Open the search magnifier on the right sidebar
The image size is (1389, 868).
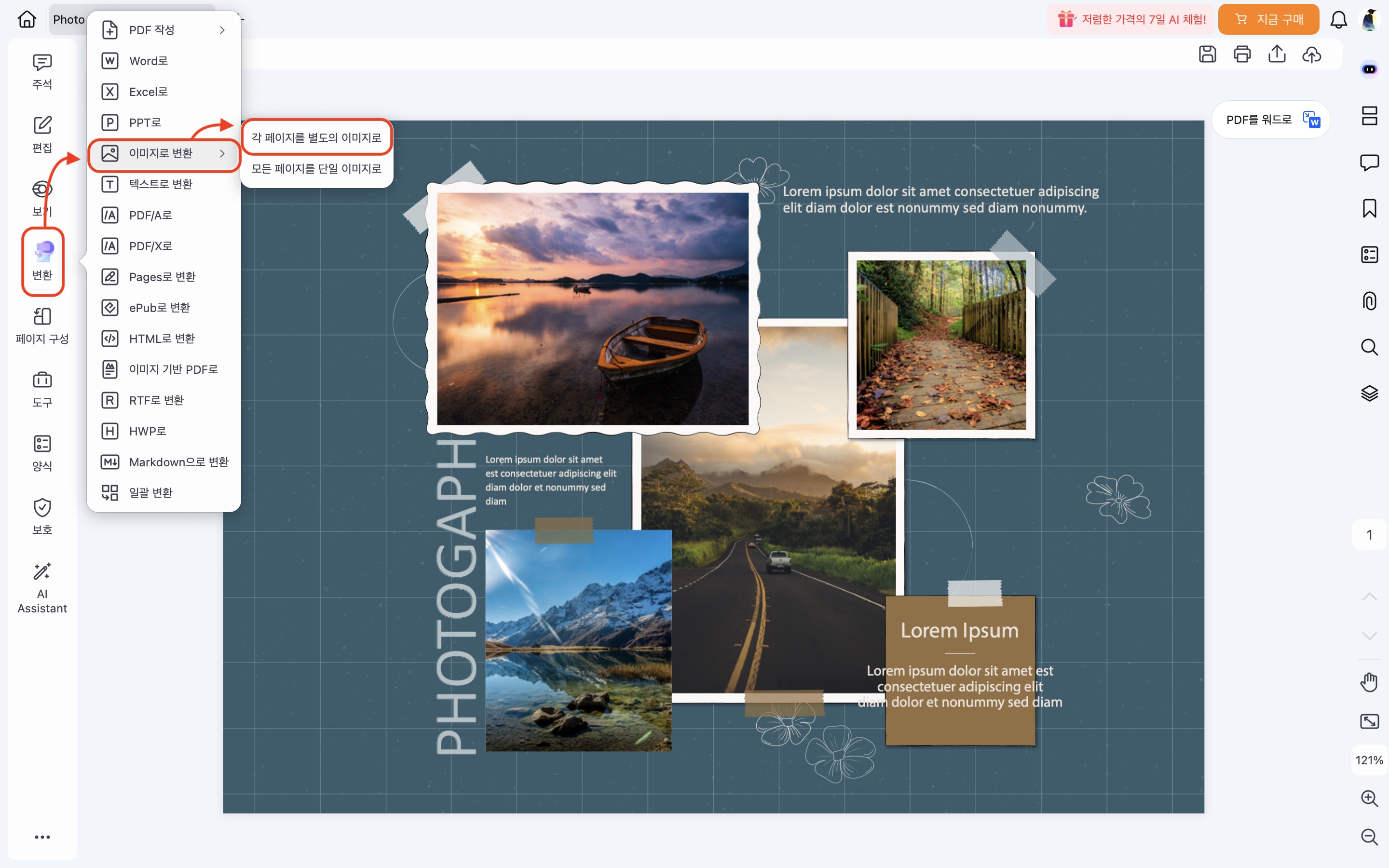[x=1370, y=347]
